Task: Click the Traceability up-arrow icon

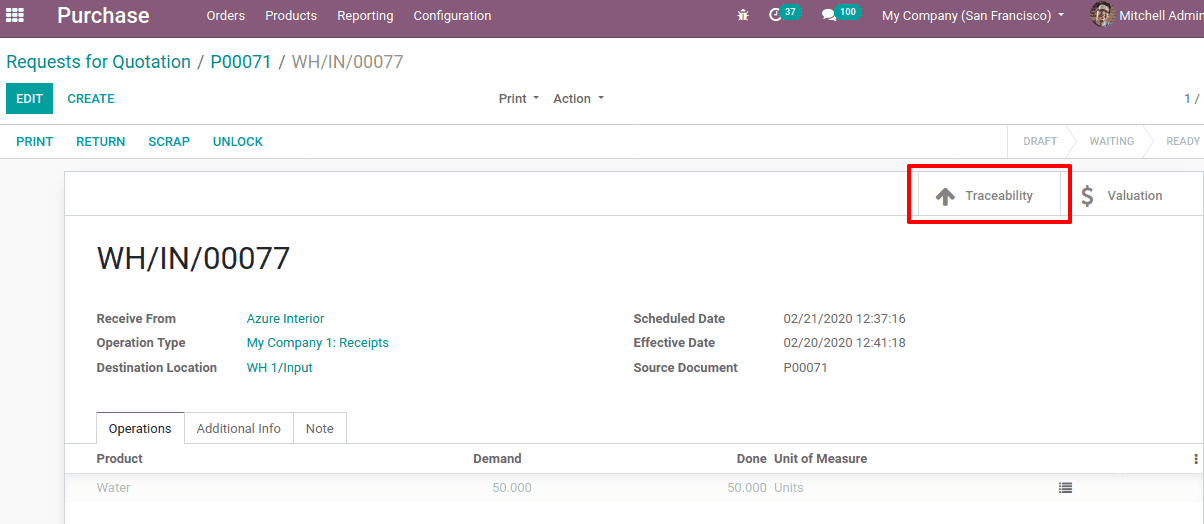Action: click(x=945, y=196)
